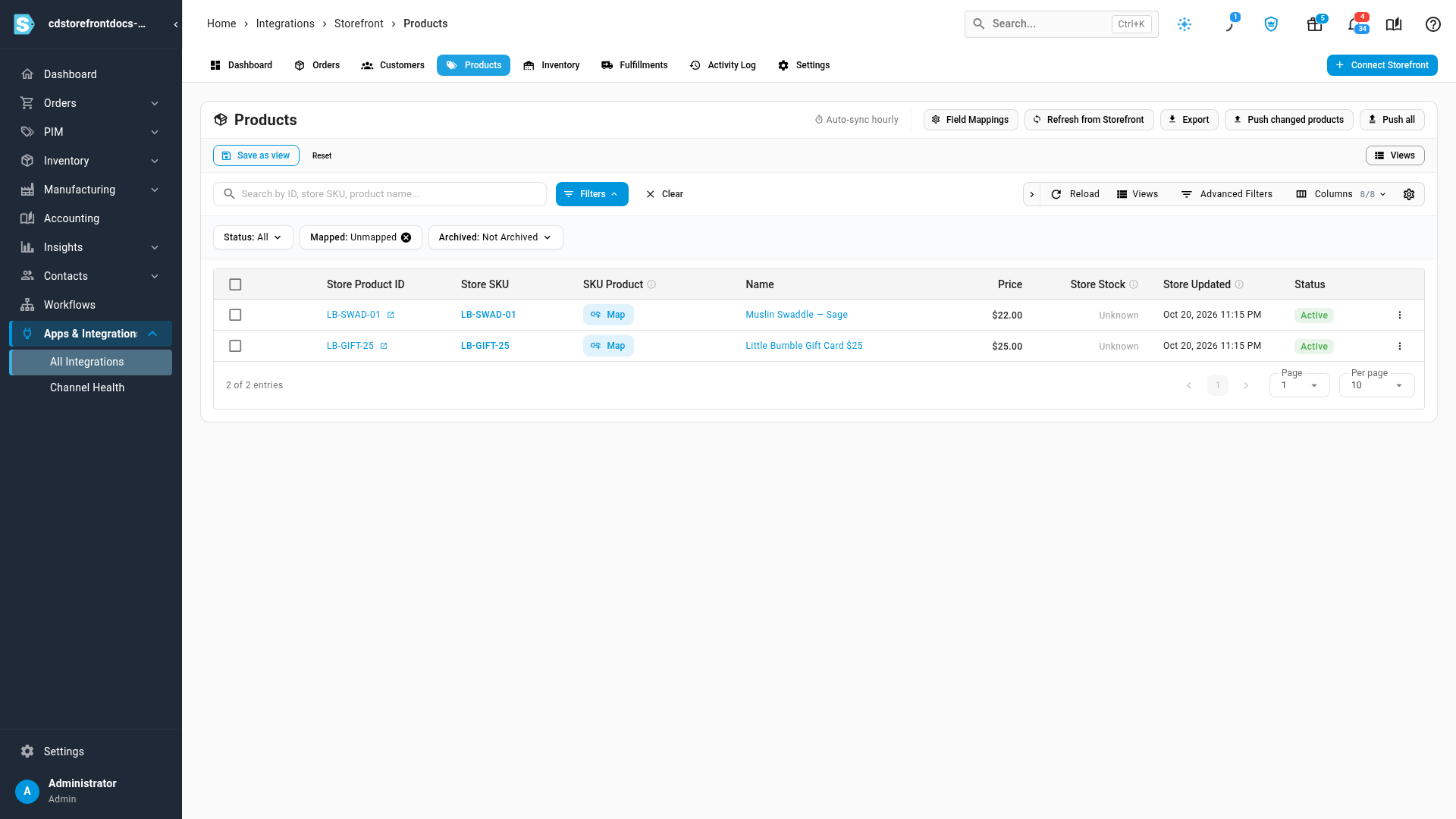
Task: Open the Per page dropdown
Action: click(x=1376, y=384)
